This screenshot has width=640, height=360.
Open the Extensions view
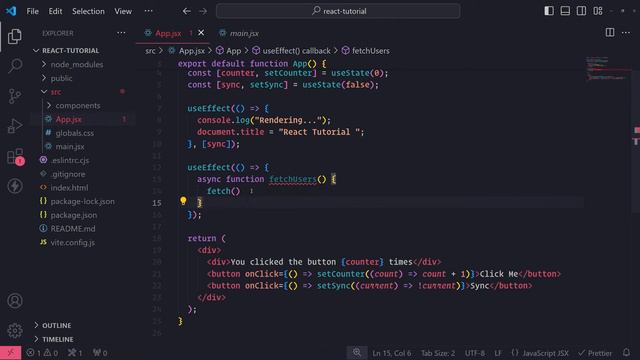coord(15,156)
